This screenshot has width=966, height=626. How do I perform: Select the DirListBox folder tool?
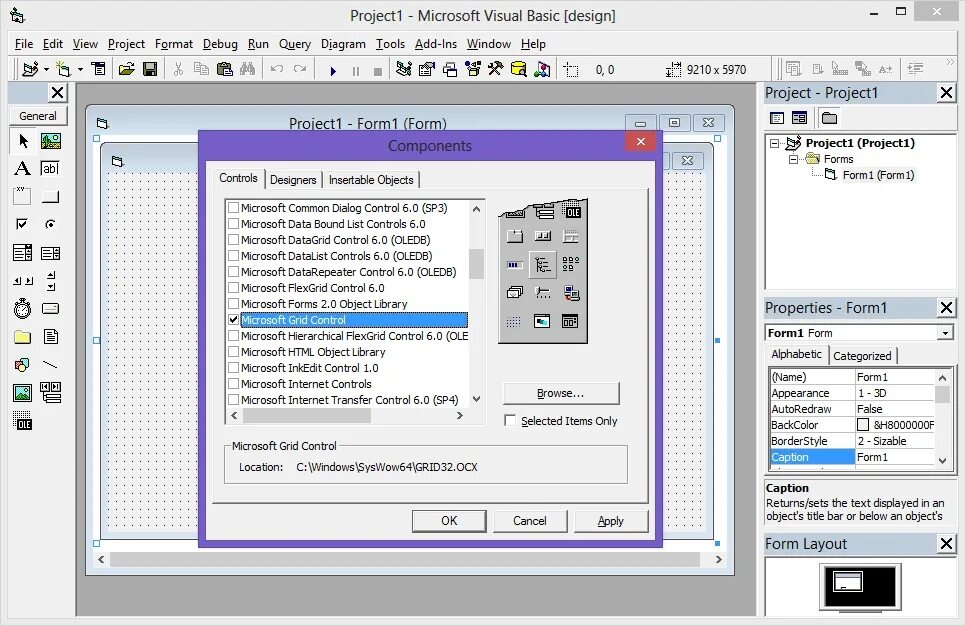pyautogui.click(x=22, y=336)
